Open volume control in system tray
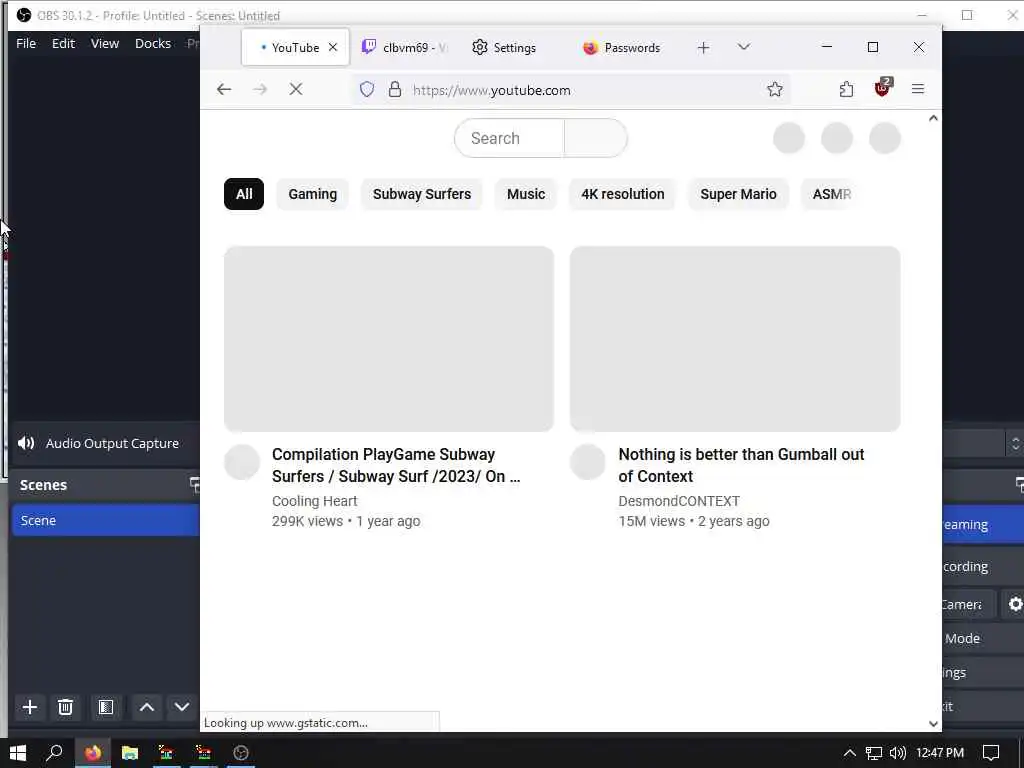This screenshot has height=768, width=1024. [x=898, y=753]
